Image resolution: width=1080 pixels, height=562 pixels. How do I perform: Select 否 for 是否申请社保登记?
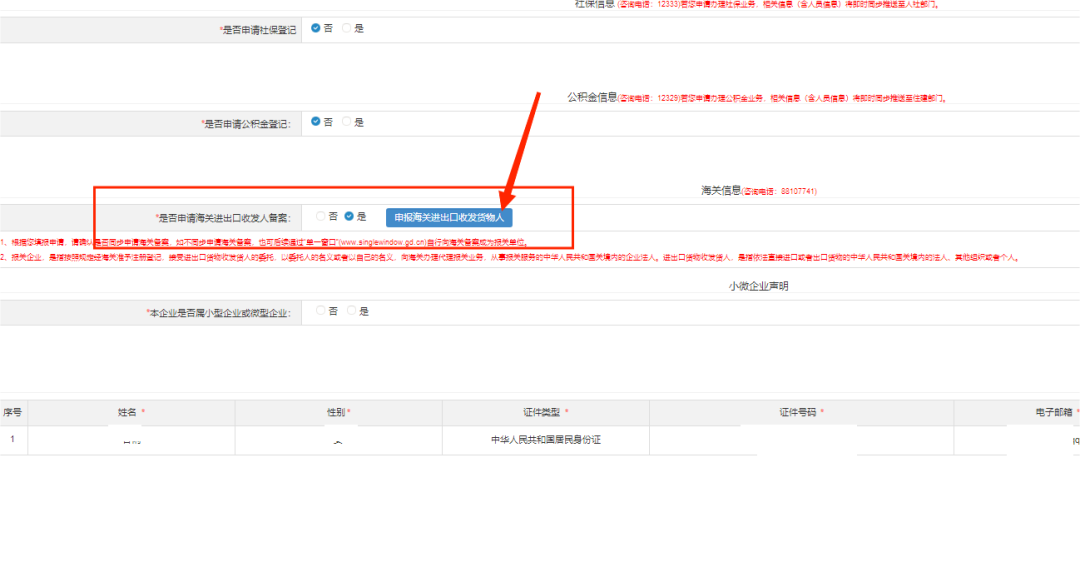point(315,28)
